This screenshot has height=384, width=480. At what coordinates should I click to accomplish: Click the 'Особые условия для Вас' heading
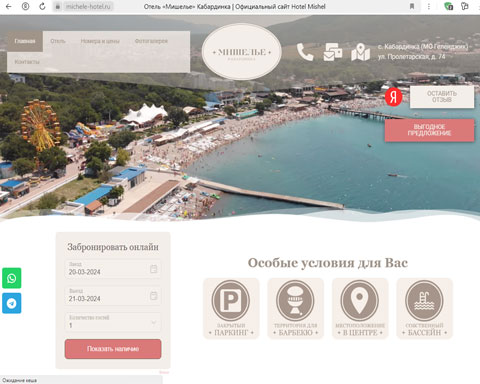click(x=328, y=263)
